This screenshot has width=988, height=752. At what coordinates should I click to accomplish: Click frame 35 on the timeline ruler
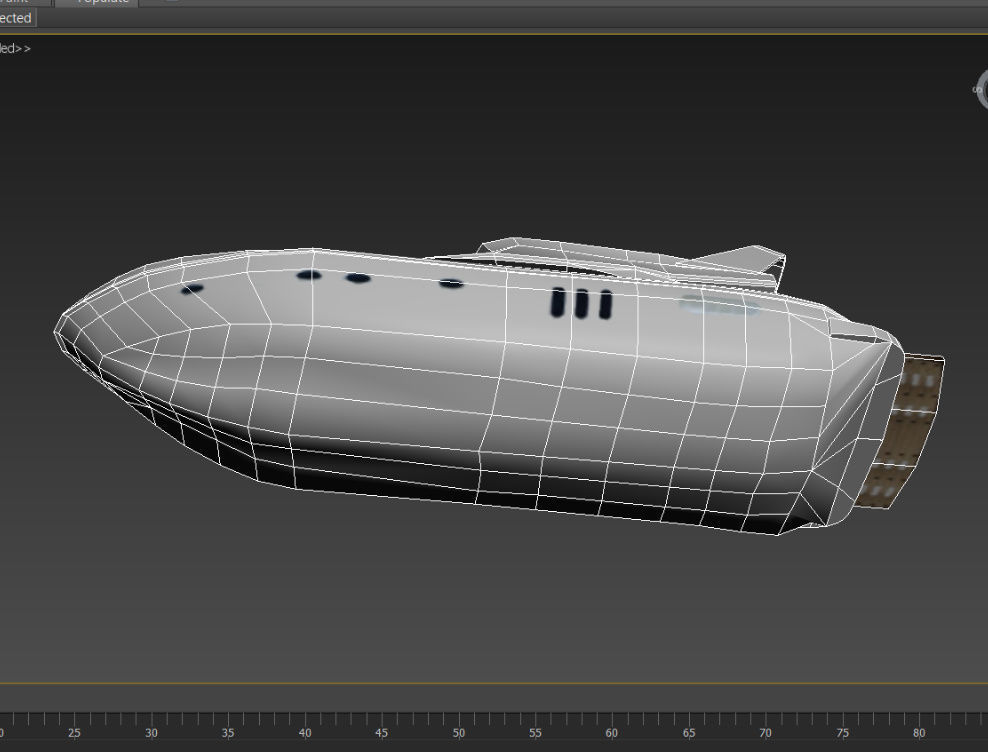coord(228,732)
